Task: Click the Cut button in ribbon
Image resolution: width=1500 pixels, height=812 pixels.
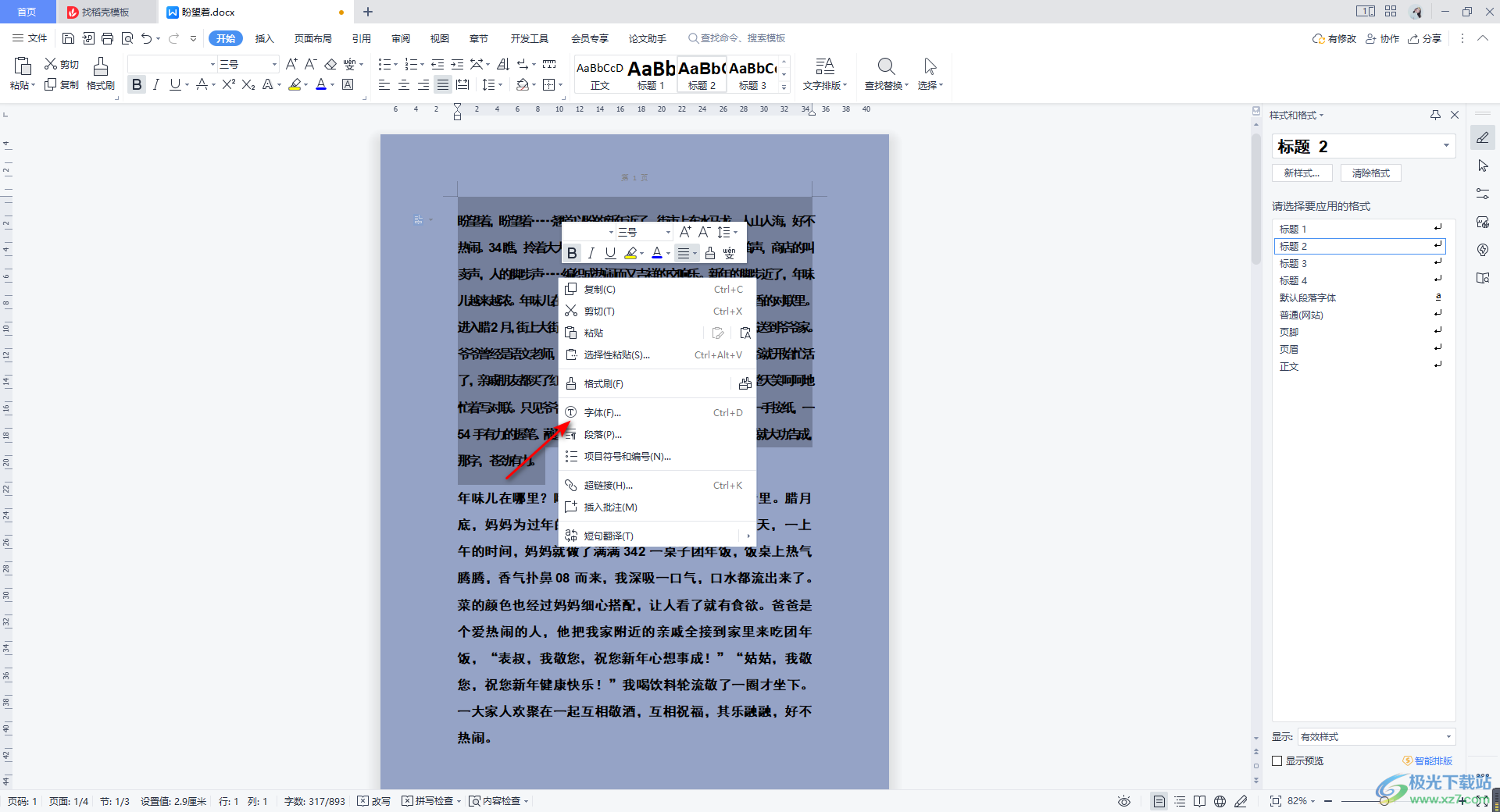Action: tap(62, 64)
